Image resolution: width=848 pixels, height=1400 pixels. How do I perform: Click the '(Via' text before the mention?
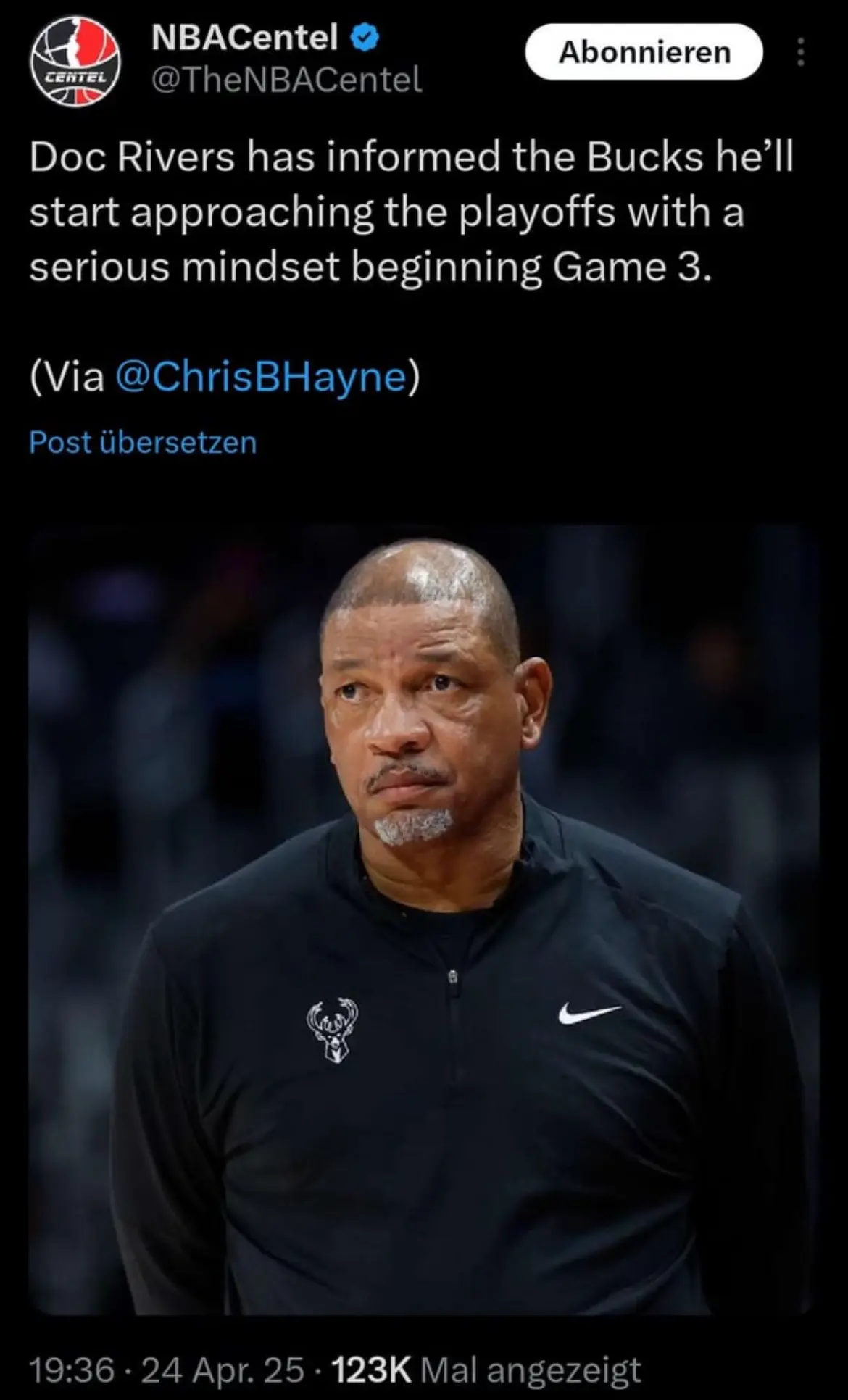click(67, 377)
